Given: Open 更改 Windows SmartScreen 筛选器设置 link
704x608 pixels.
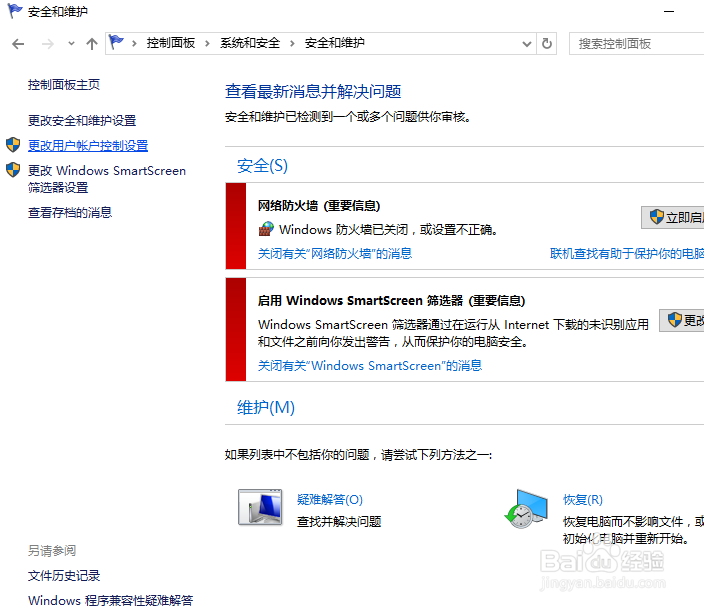Looking at the screenshot, I should tap(107, 179).
